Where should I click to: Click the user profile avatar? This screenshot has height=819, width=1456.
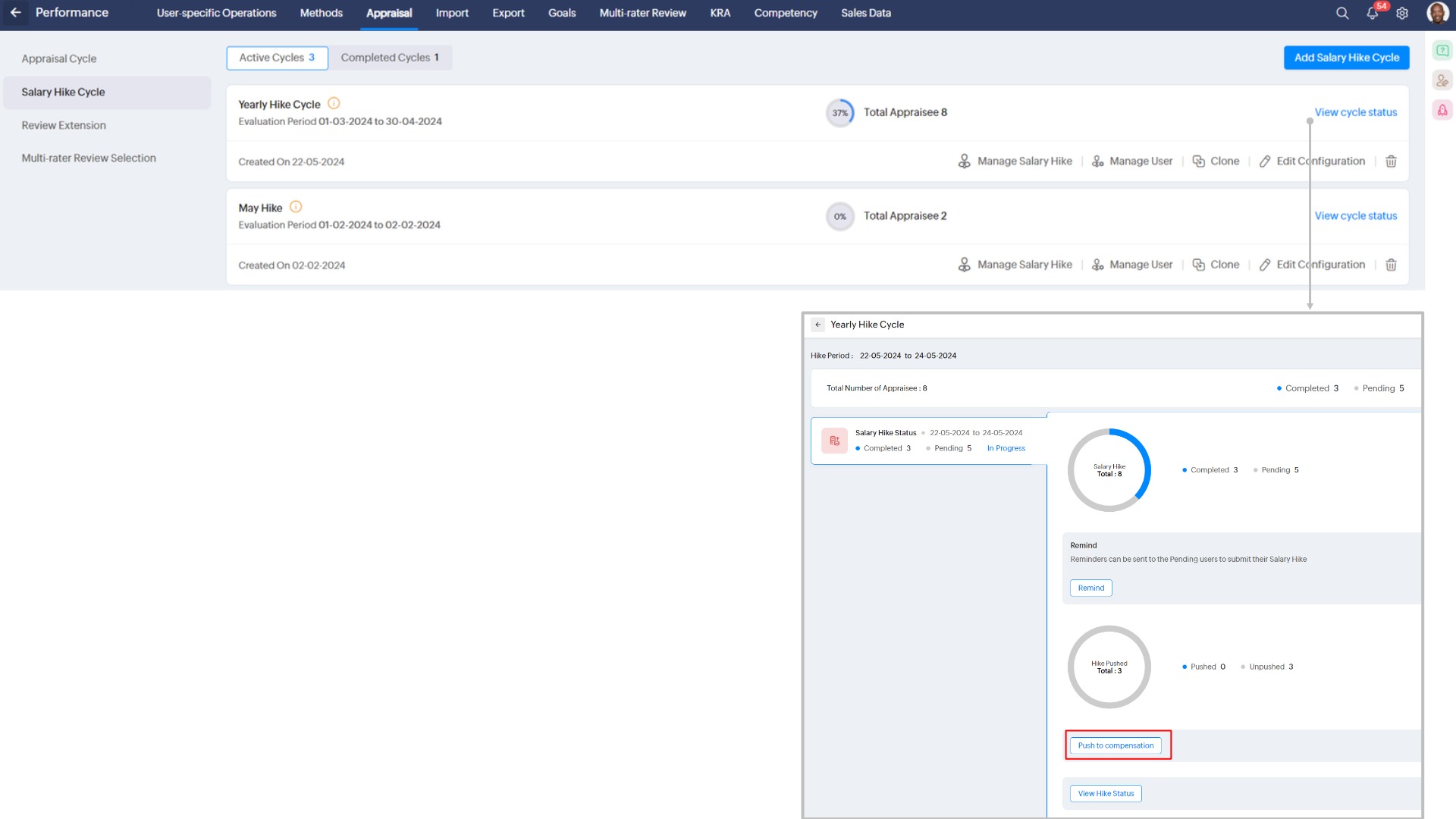(x=1437, y=13)
